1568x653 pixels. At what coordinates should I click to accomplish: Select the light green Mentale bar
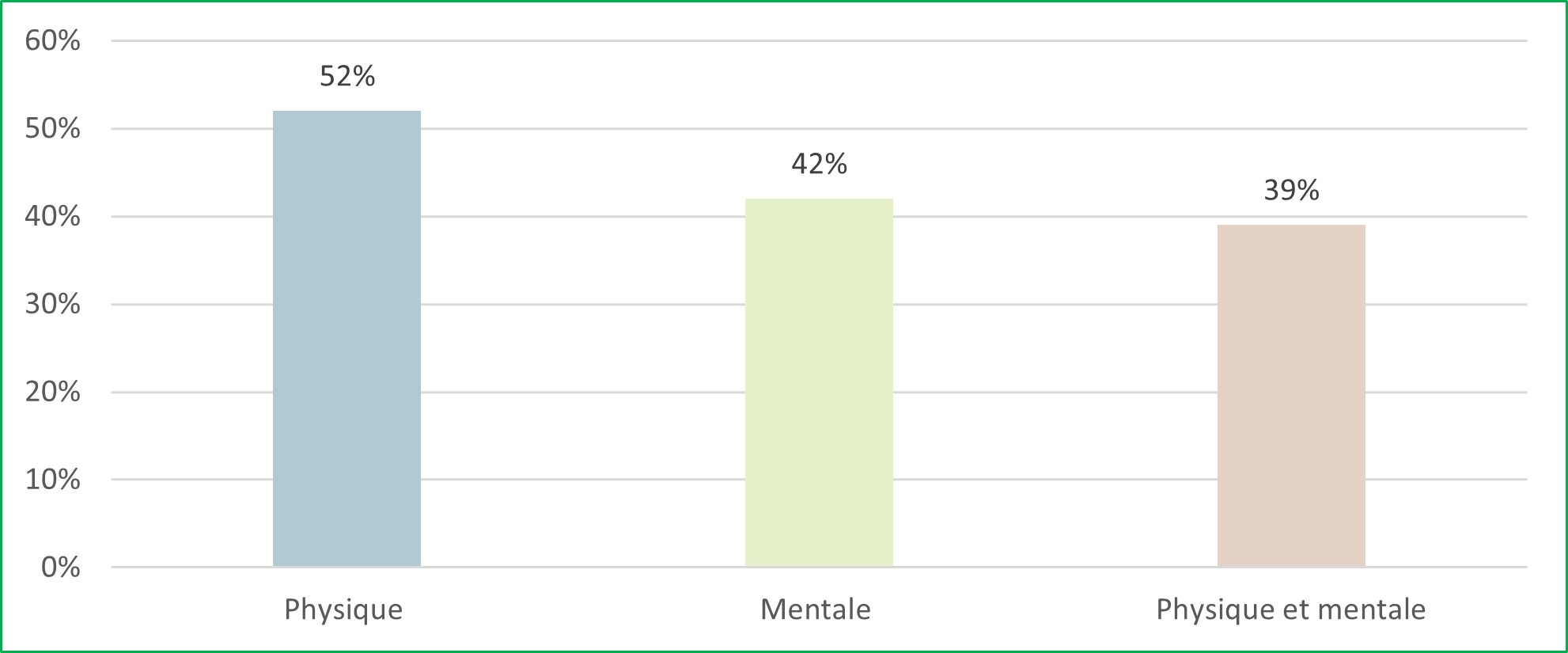819,382
